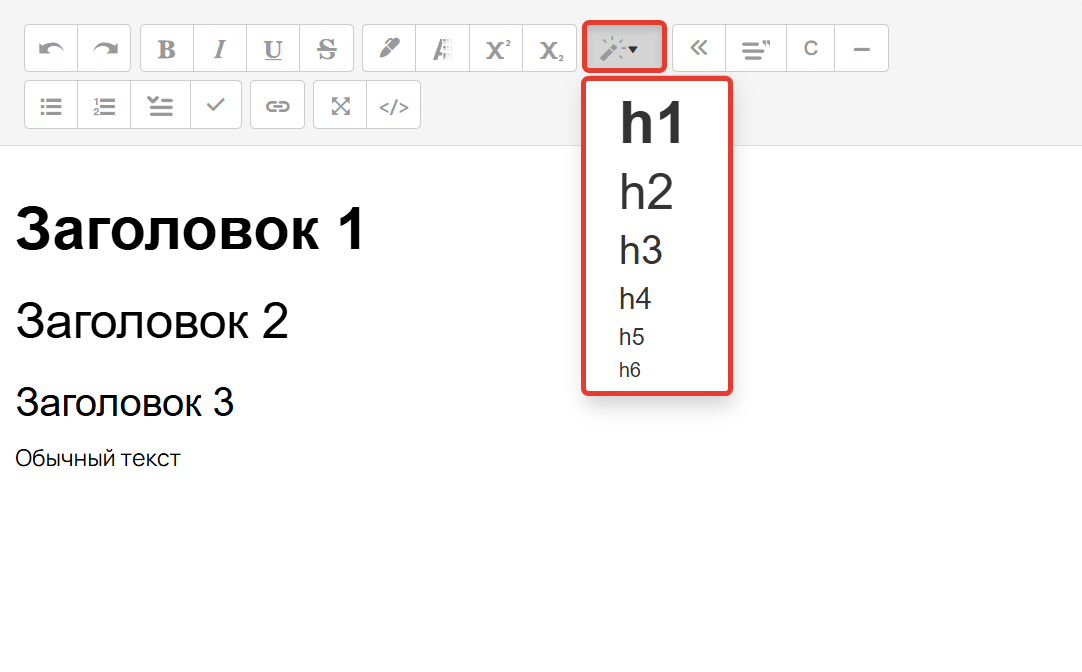Toggle subscript formatting

(549, 48)
